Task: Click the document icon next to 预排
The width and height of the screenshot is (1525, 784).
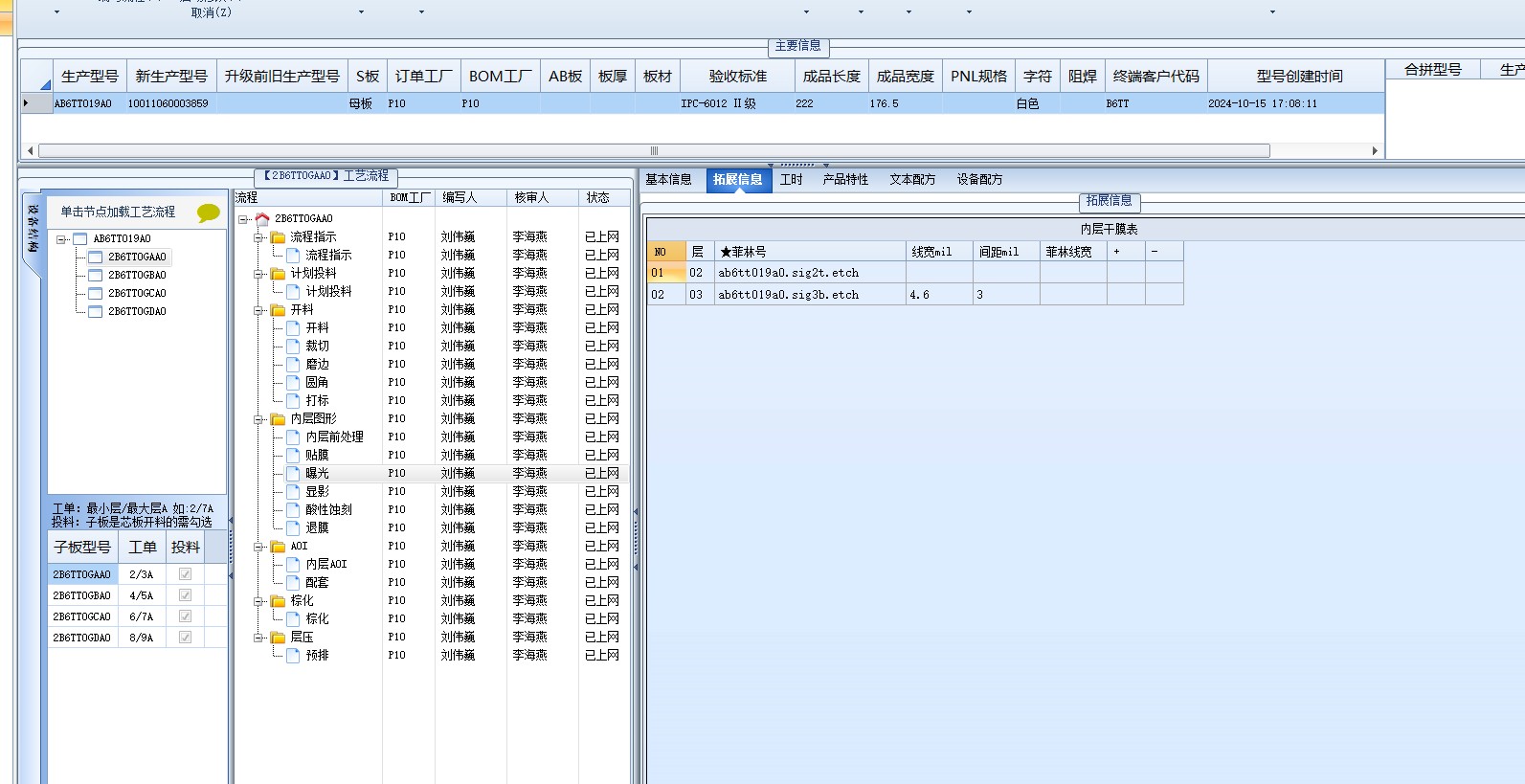Action: click(x=293, y=655)
